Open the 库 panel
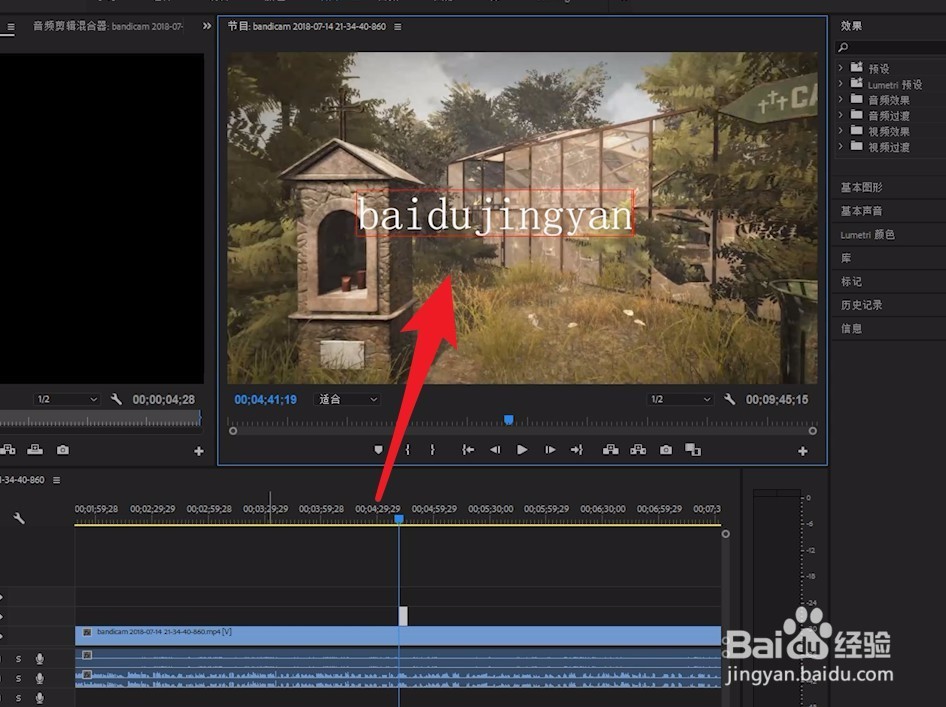Image resolution: width=946 pixels, height=707 pixels. click(846, 258)
